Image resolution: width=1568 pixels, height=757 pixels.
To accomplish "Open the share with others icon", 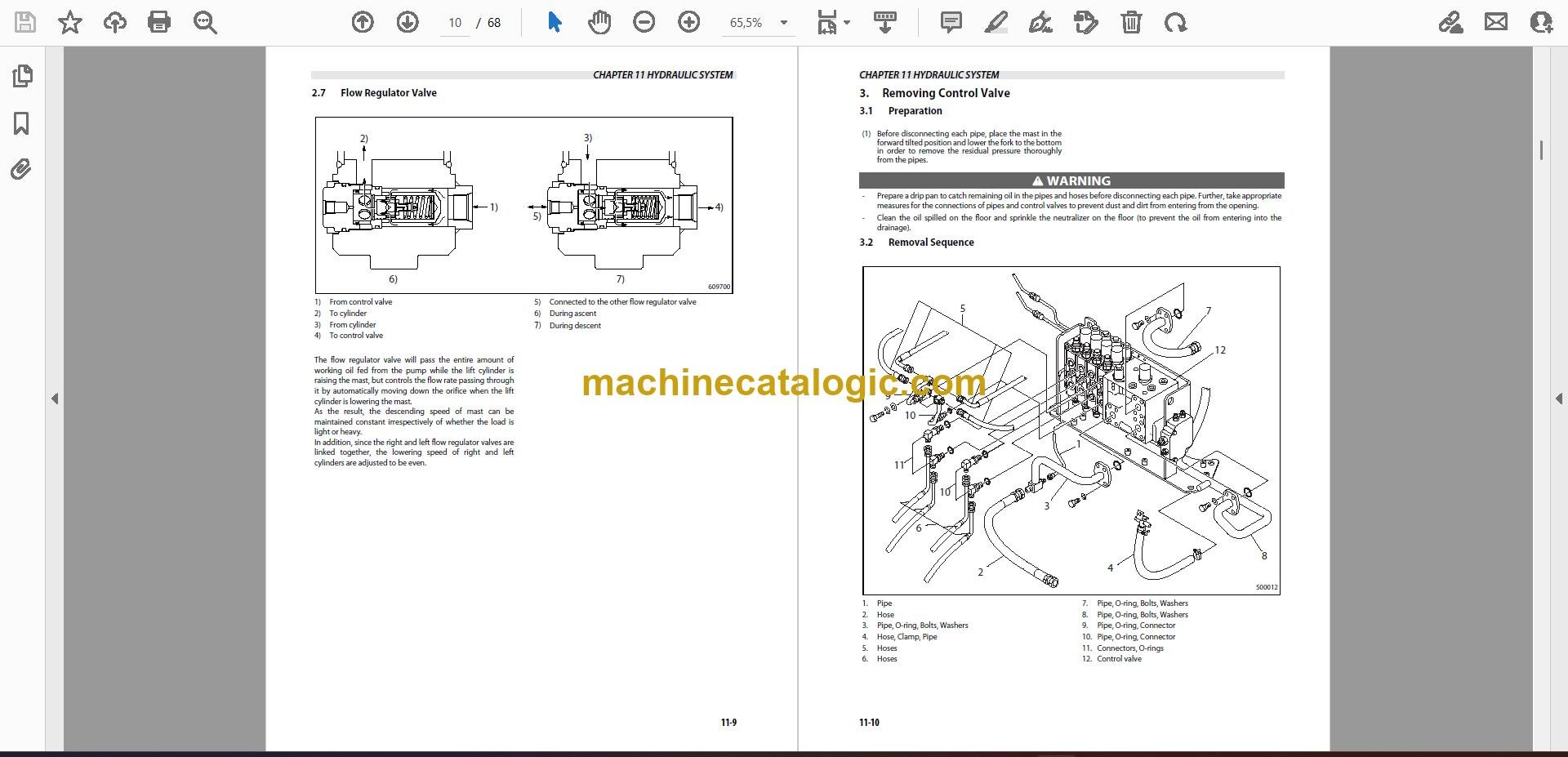I will (x=1541, y=23).
